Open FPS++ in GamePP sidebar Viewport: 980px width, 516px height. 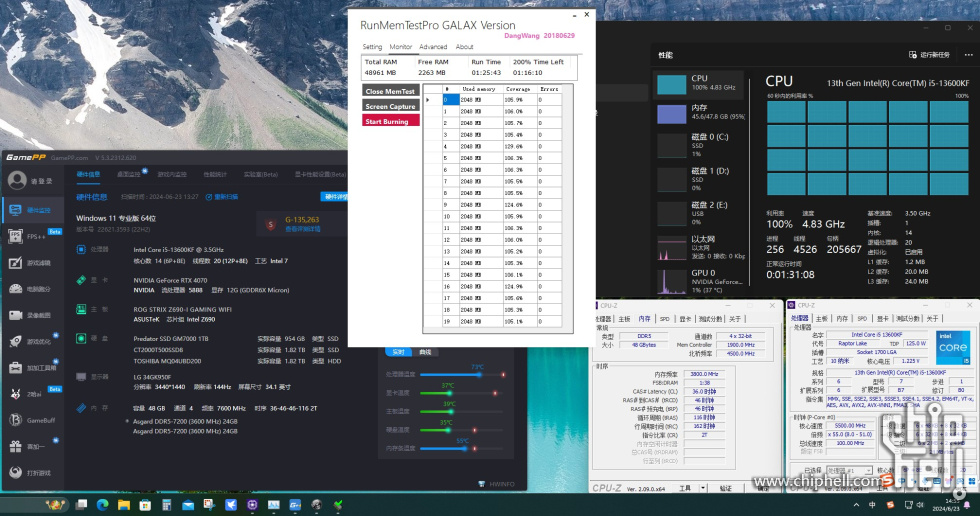pyautogui.click(x=32, y=236)
